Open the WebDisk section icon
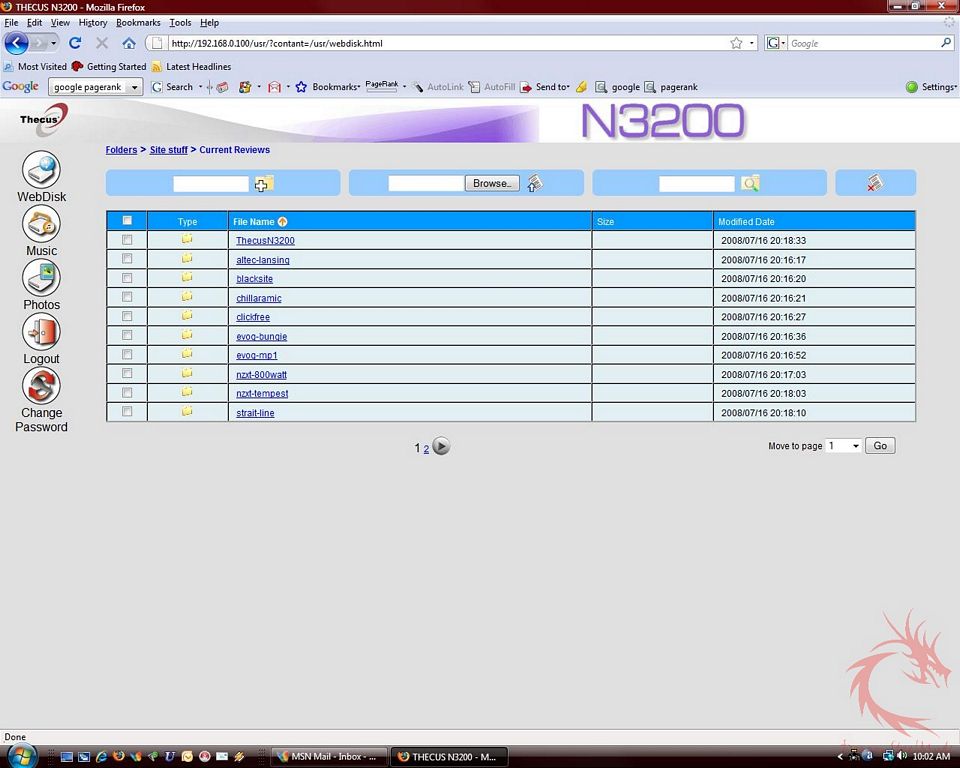Viewport: 960px width, 768px height. click(41, 169)
